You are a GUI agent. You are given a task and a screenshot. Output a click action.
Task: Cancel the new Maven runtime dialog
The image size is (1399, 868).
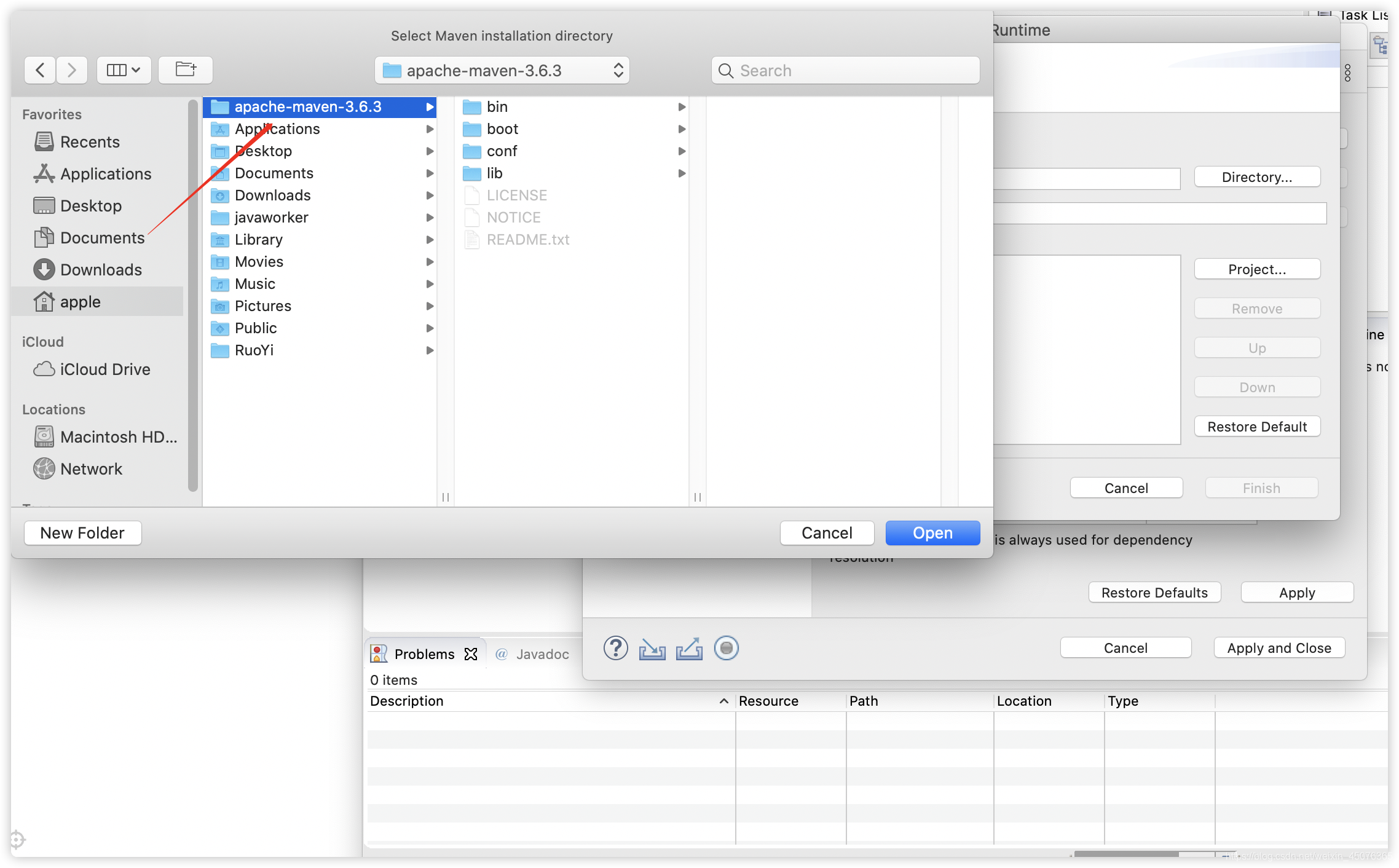click(1126, 488)
